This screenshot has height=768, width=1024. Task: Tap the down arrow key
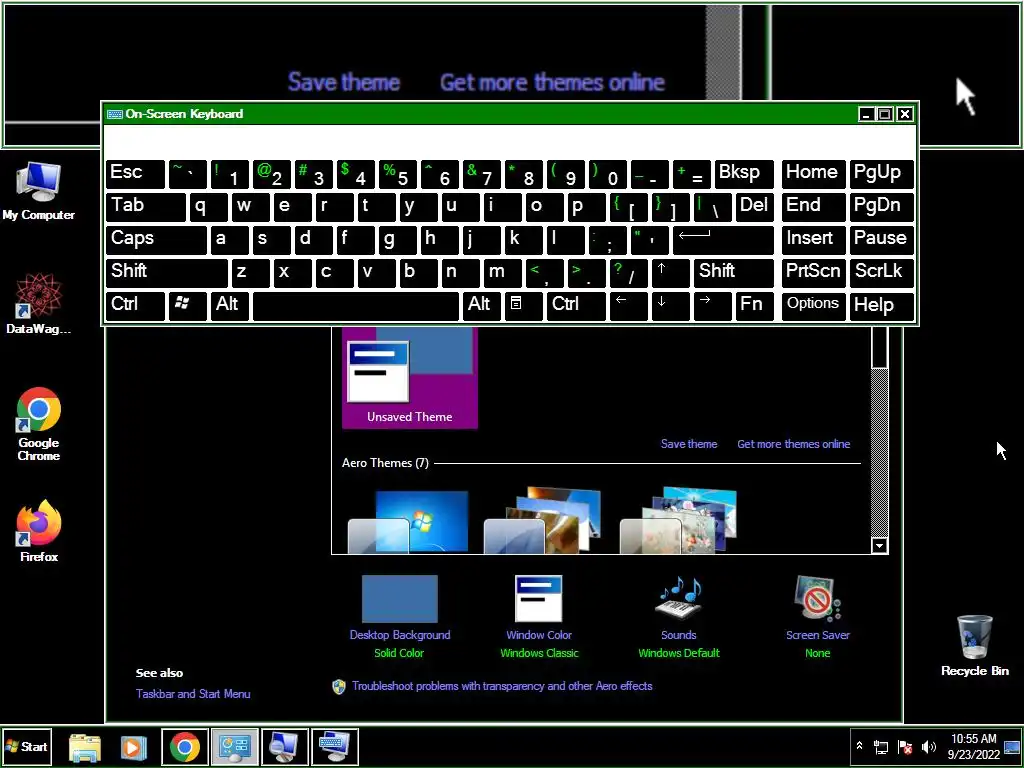point(670,304)
